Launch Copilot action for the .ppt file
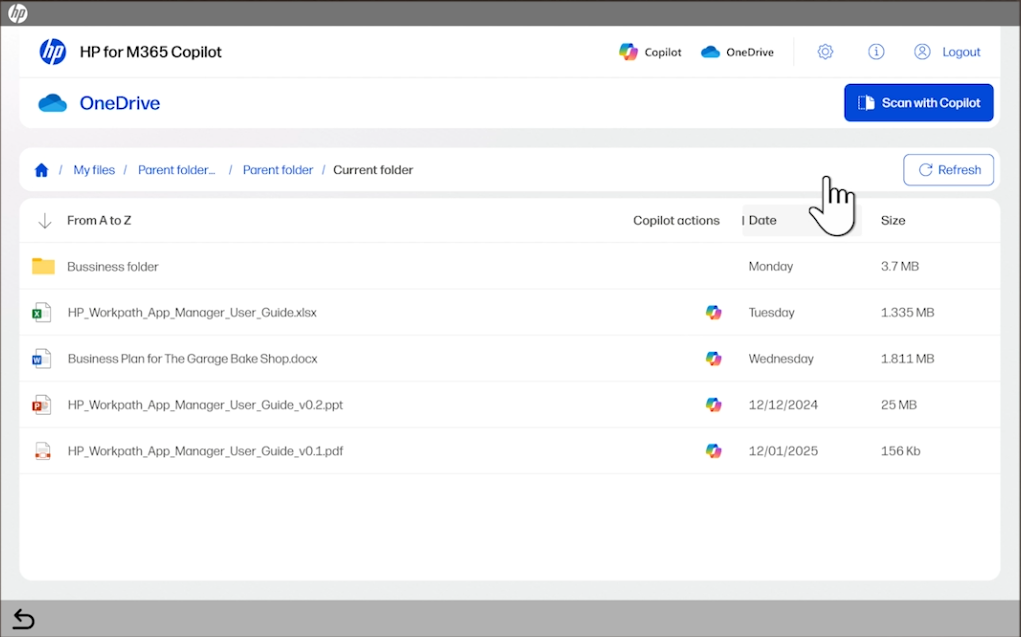 [714, 405]
